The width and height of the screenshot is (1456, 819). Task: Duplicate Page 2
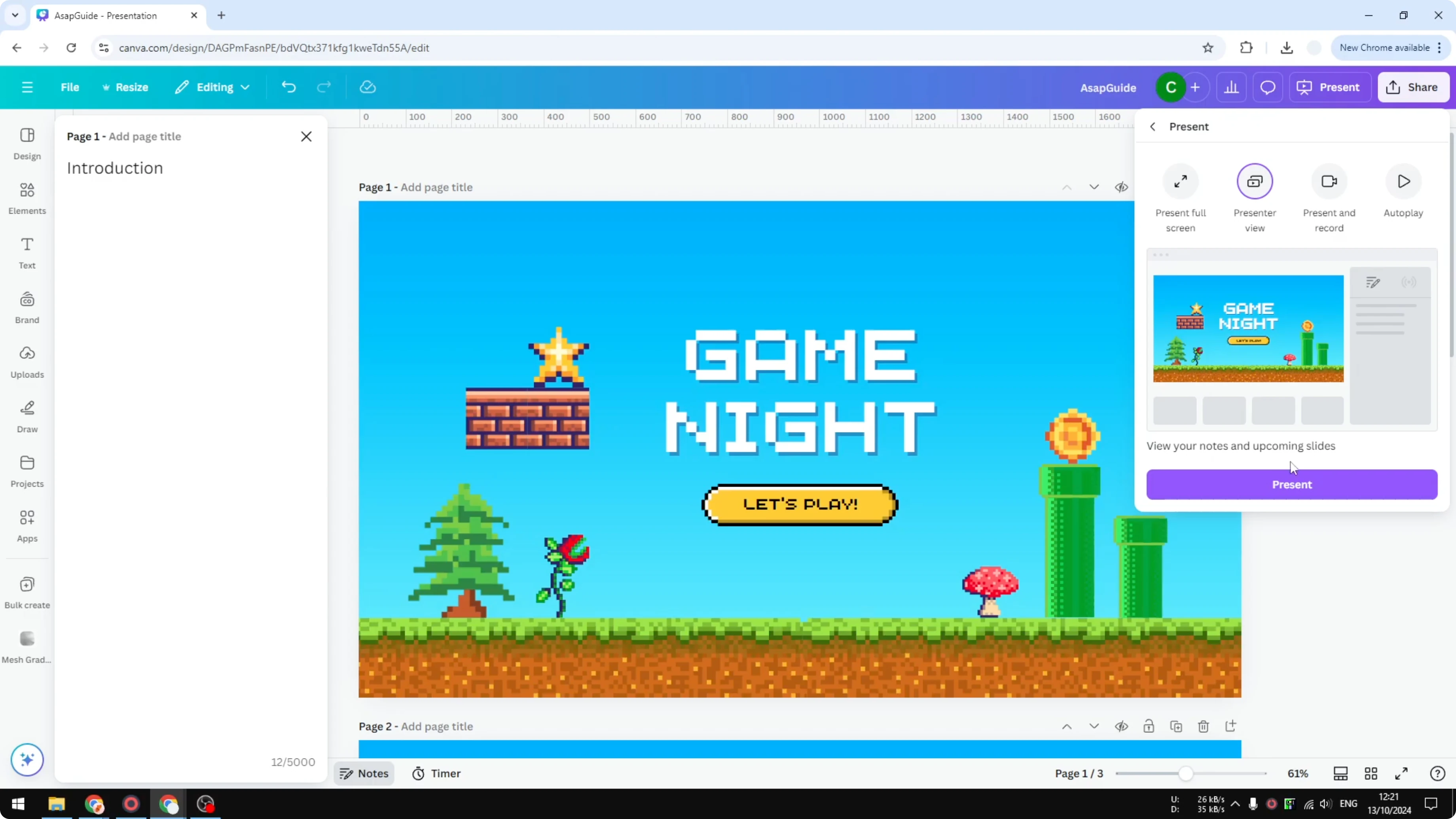[x=1176, y=726]
